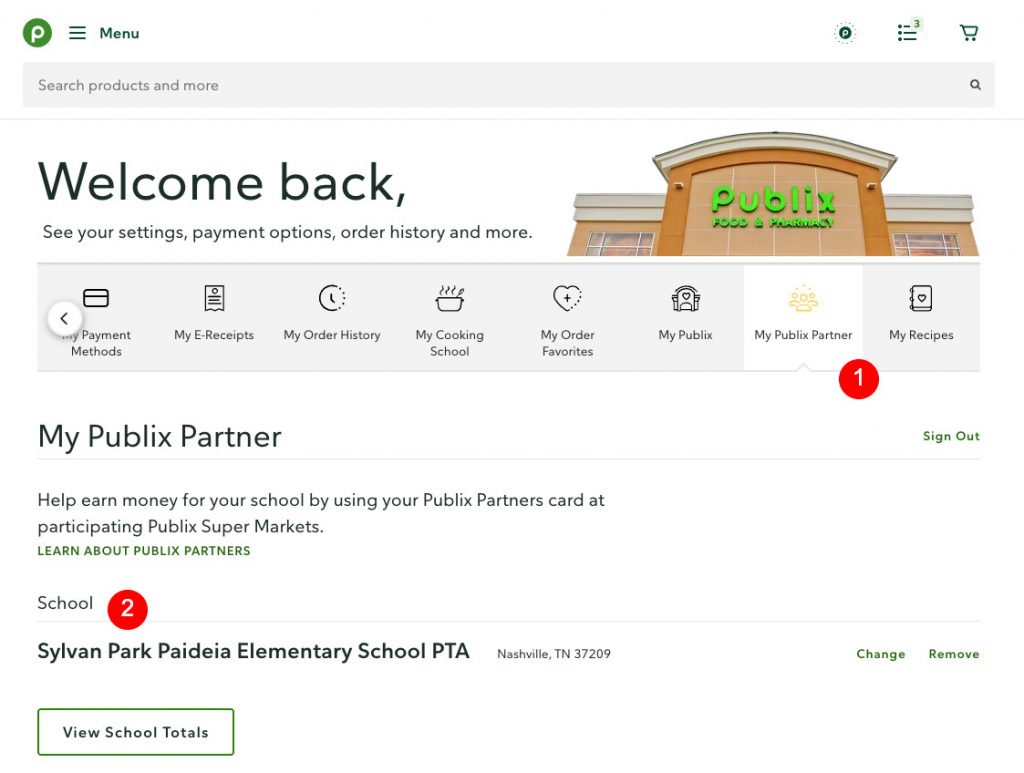Open the shopping list icon with badge

tap(908, 31)
